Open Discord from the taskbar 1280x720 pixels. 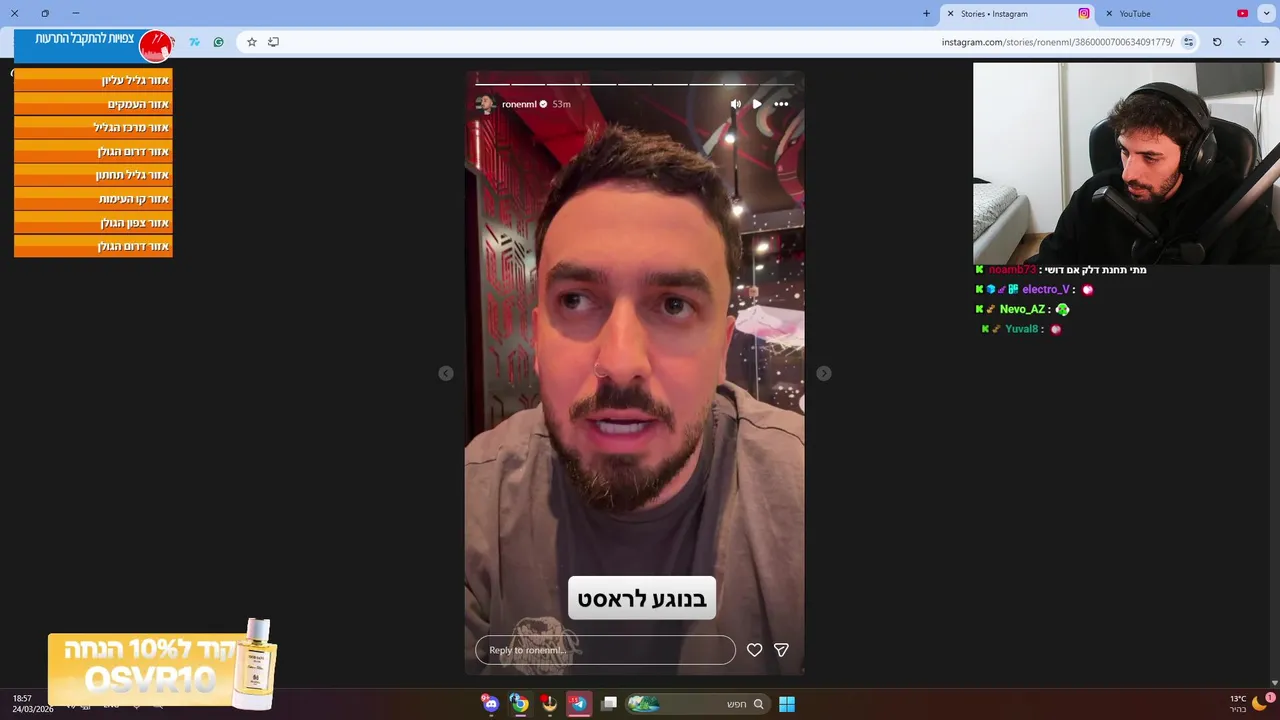[490, 704]
